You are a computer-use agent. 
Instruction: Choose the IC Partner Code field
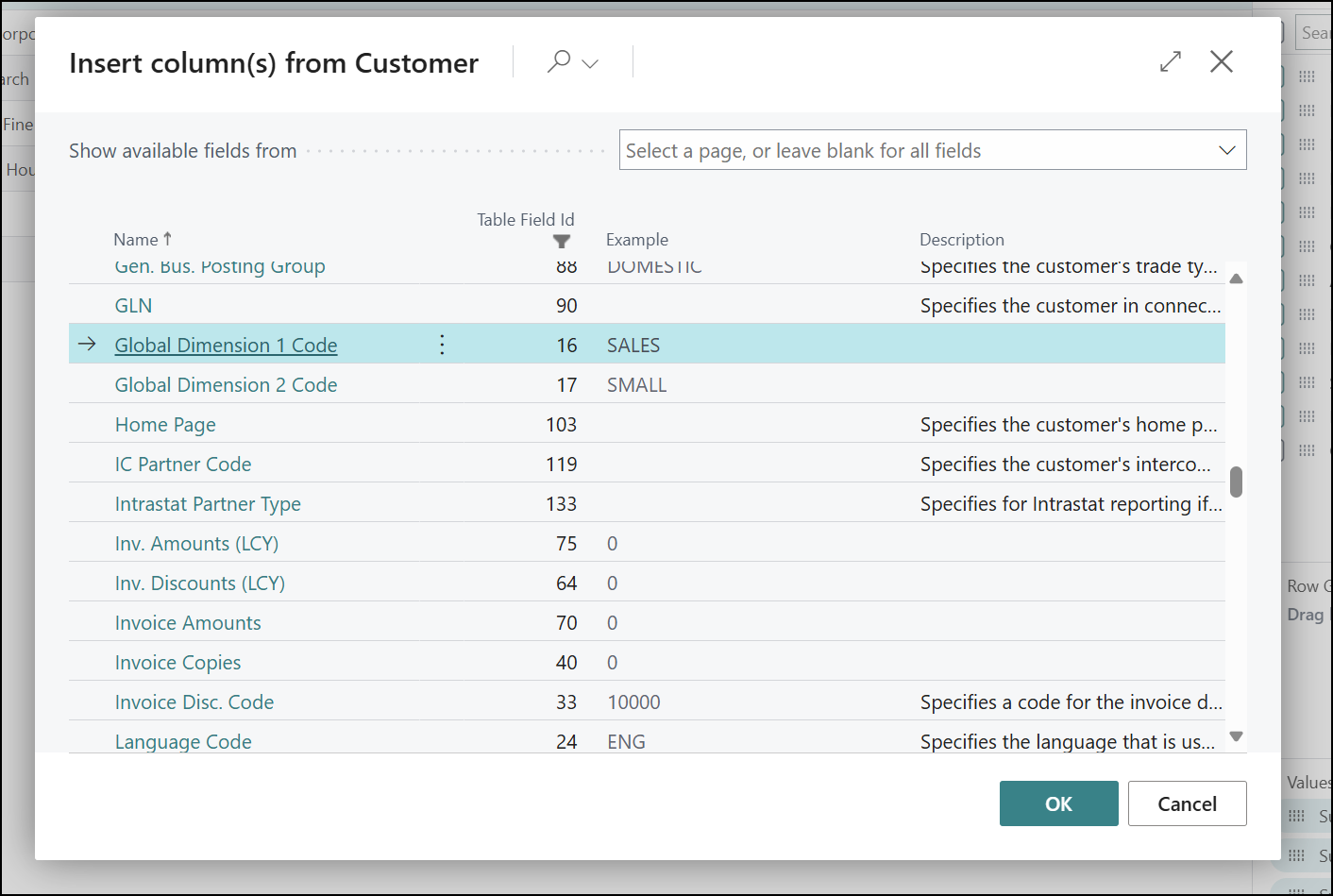183,465
